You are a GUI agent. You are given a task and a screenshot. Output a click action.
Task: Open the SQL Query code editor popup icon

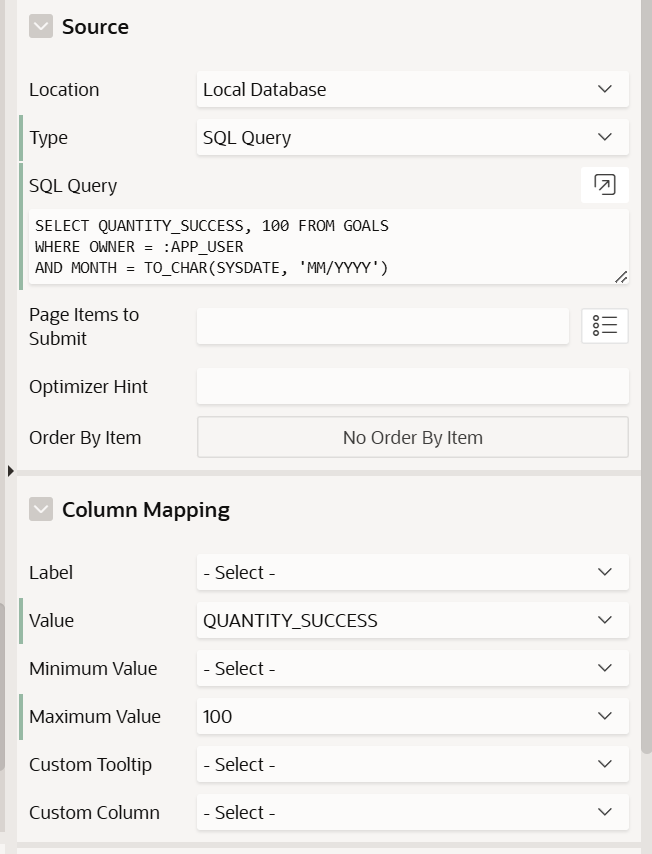tap(604, 184)
